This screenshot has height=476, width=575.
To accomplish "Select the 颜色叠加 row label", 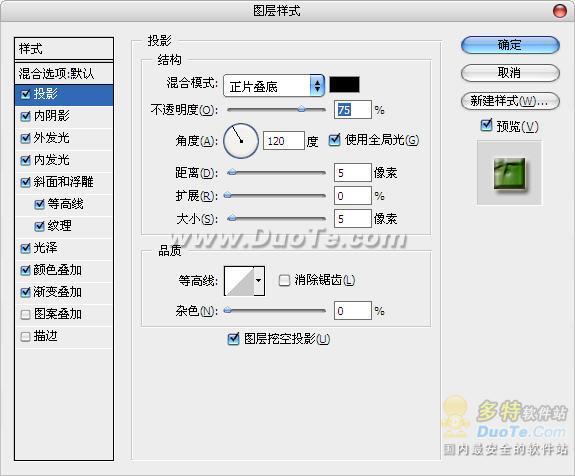I will coord(58,270).
